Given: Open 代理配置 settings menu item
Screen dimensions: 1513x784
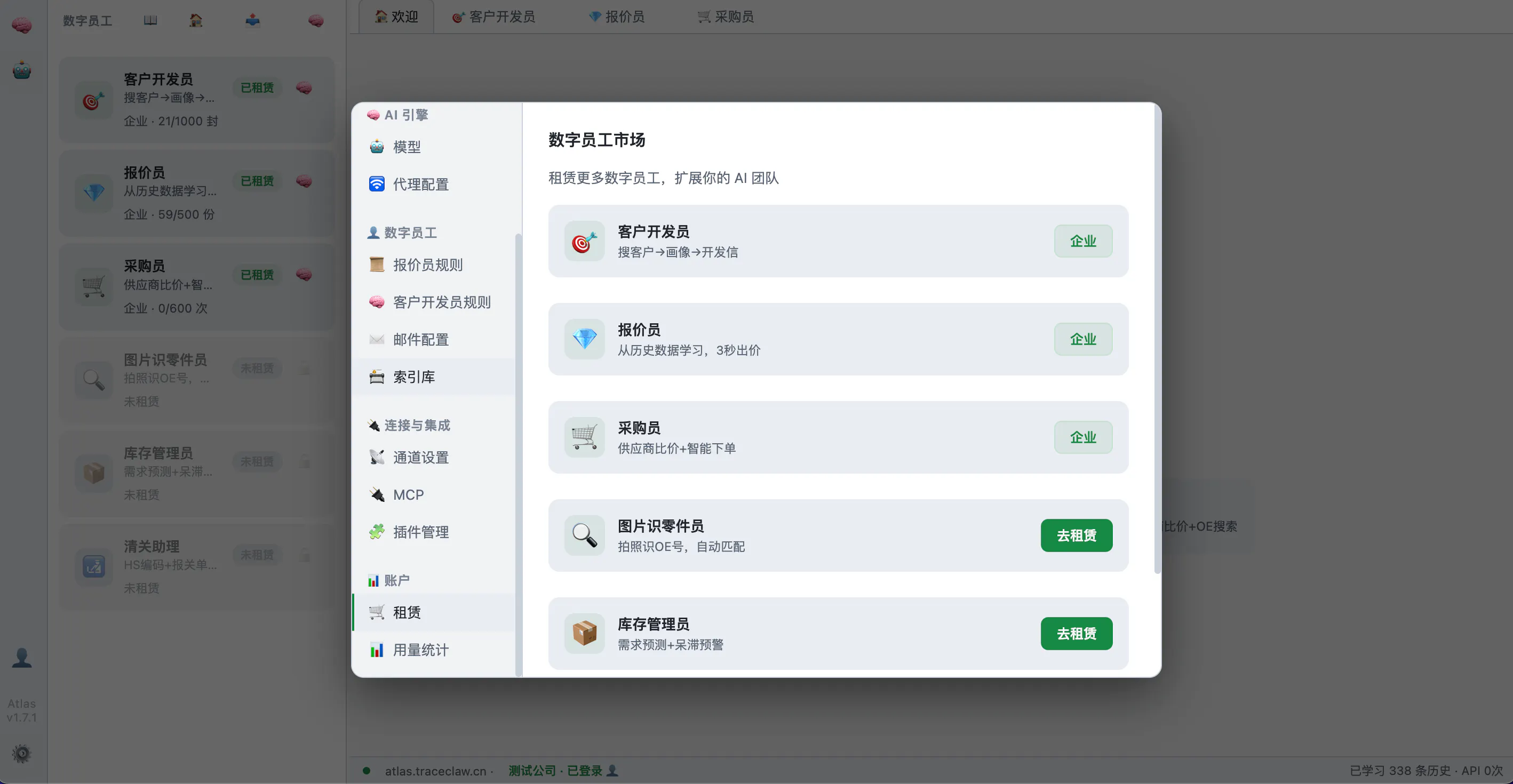Looking at the screenshot, I should tap(433, 185).
